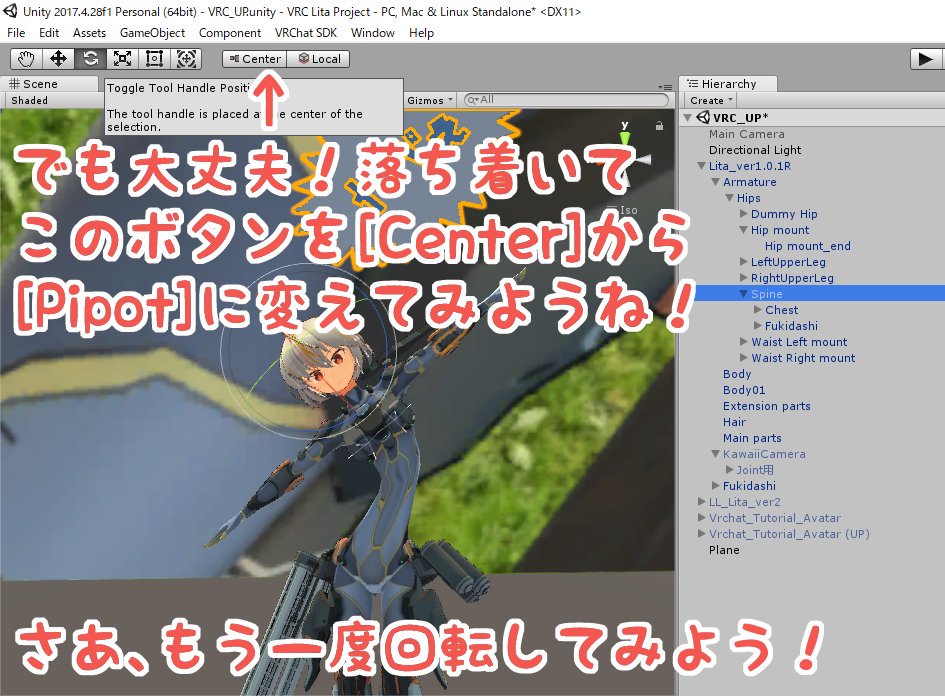Expand Vrchat_Tutorial_Avatar (UP)
This screenshot has width=945, height=696.
[702, 533]
